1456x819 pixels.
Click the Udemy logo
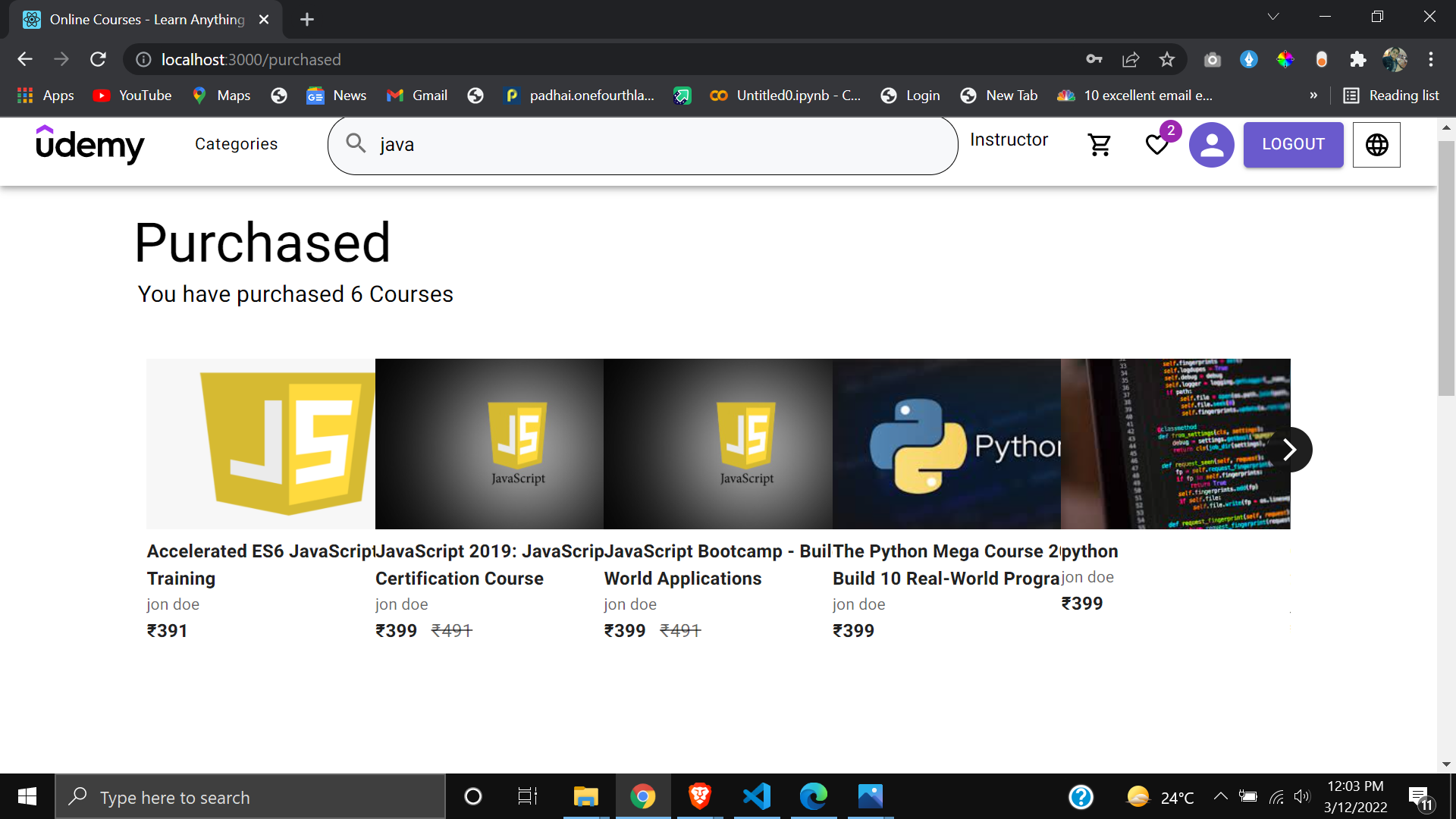point(89,144)
